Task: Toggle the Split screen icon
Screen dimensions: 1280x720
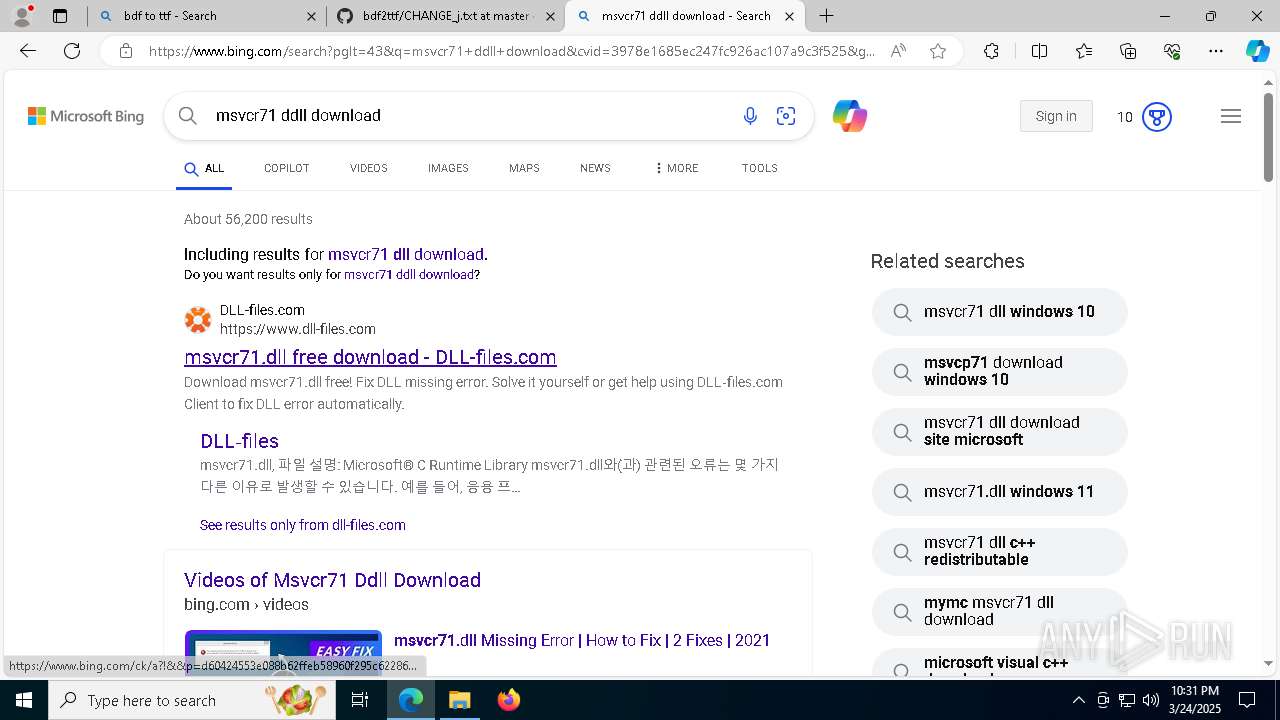Action: (x=1039, y=51)
